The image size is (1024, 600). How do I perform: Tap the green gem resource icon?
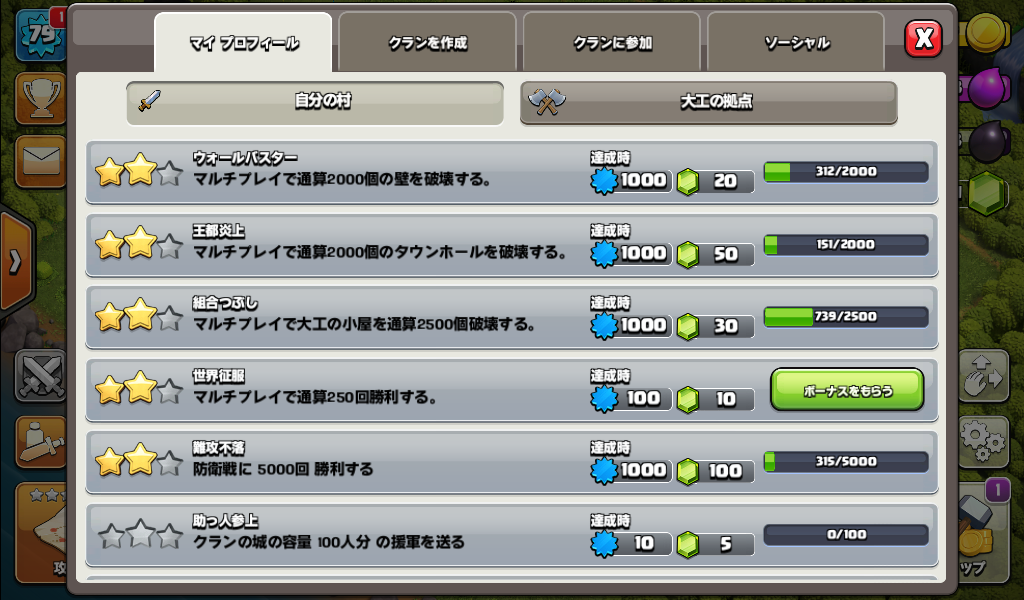pyautogui.click(x=987, y=194)
